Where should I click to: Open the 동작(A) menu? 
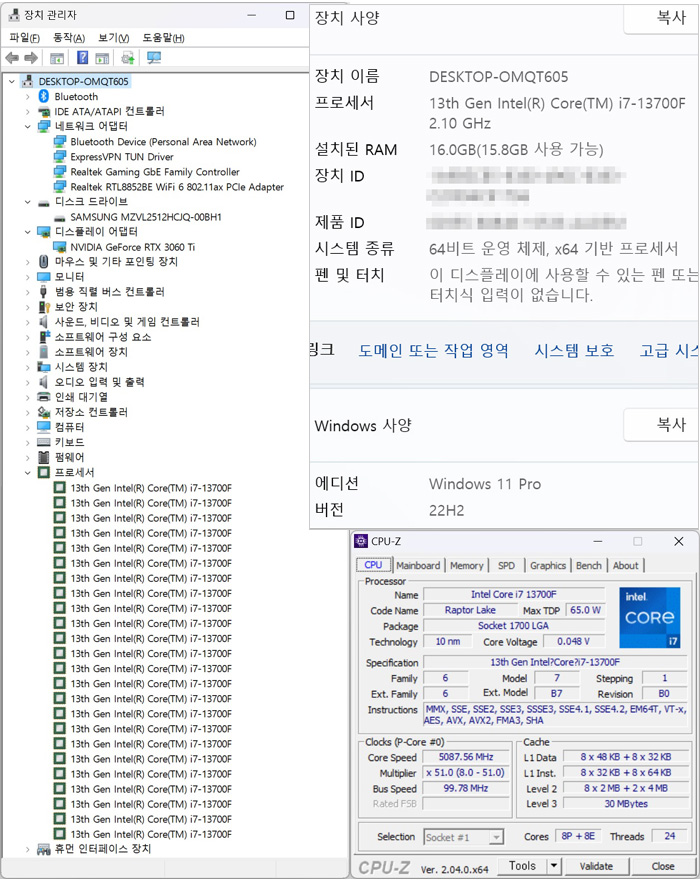pyautogui.click(x=69, y=38)
